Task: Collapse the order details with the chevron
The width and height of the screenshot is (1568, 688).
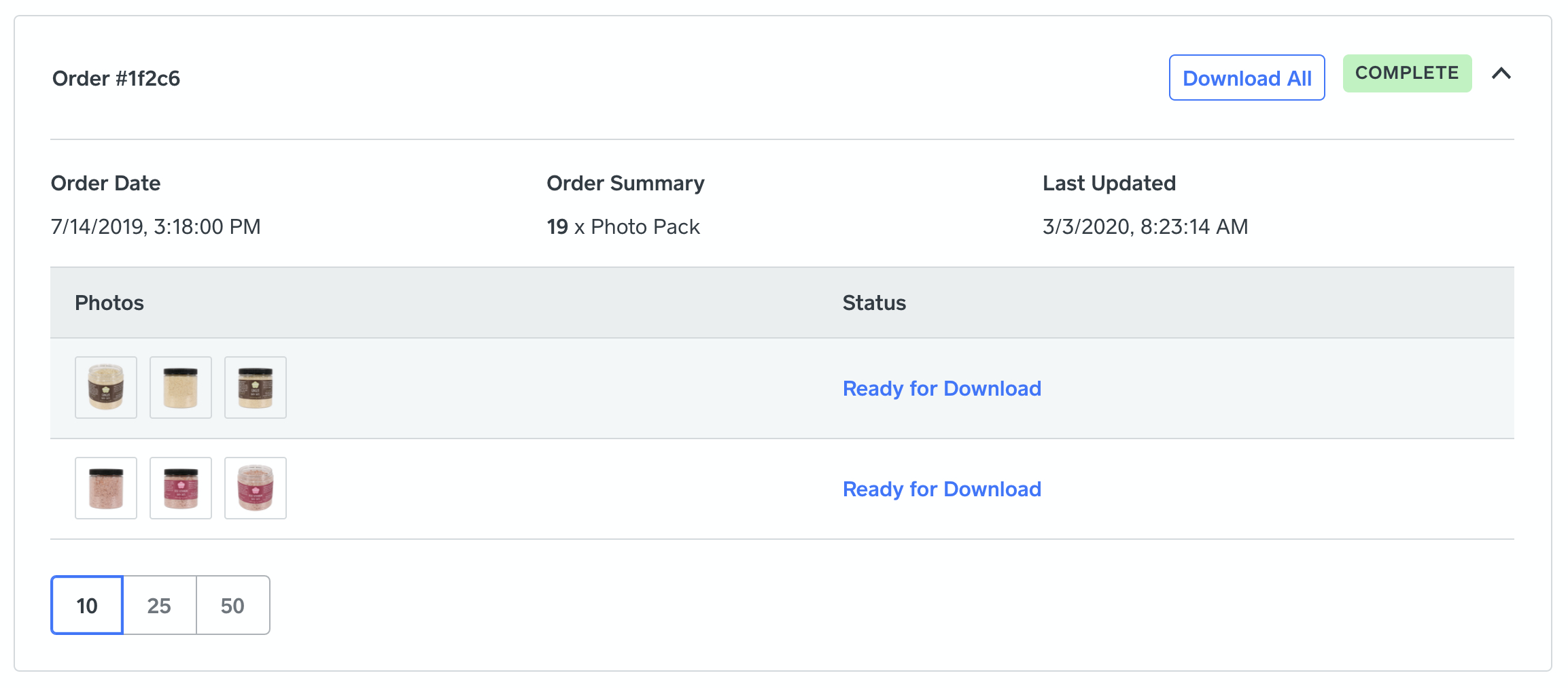Action: coord(1501,73)
